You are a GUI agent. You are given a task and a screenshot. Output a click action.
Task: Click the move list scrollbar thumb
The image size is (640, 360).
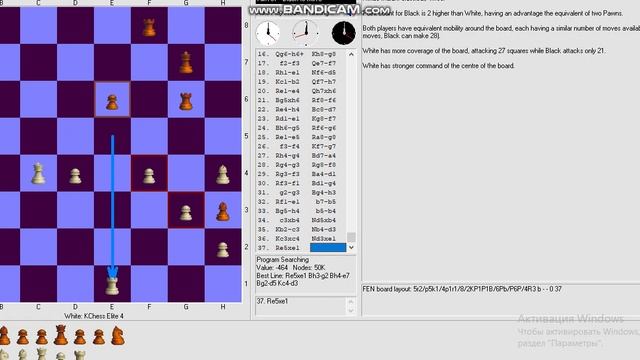[x=351, y=237]
